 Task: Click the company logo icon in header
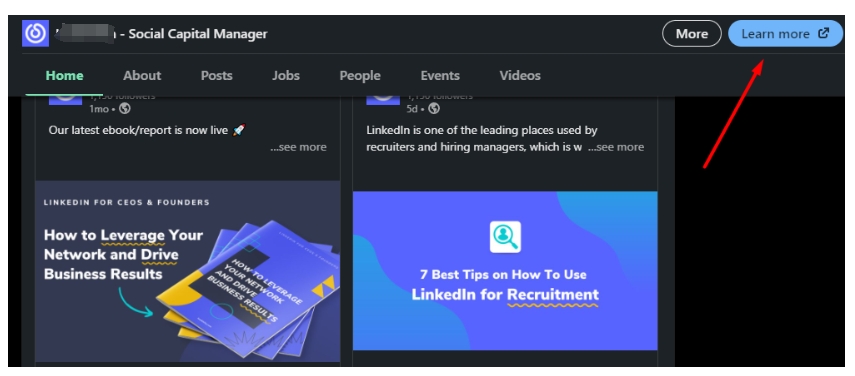coord(35,33)
